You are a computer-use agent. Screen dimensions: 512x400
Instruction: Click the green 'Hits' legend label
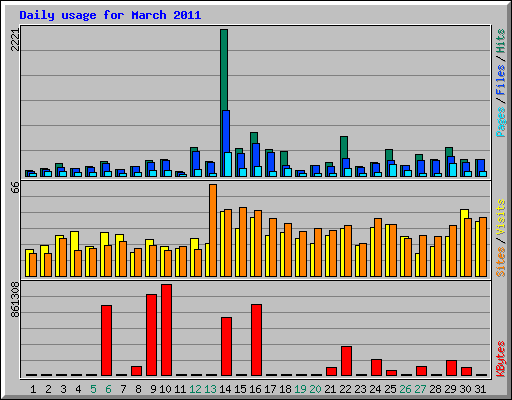click(x=501, y=41)
